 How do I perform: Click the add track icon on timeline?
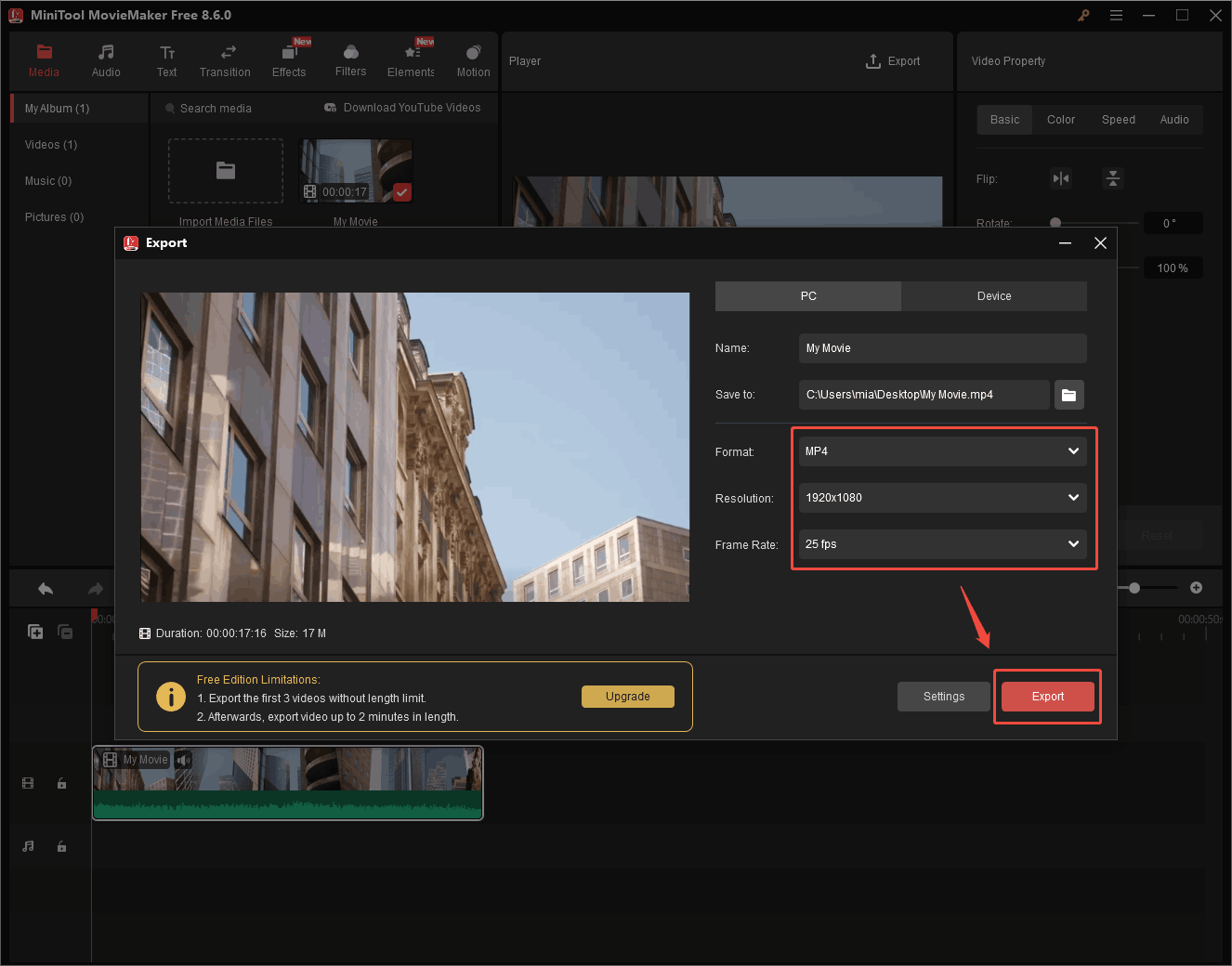(x=35, y=632)
